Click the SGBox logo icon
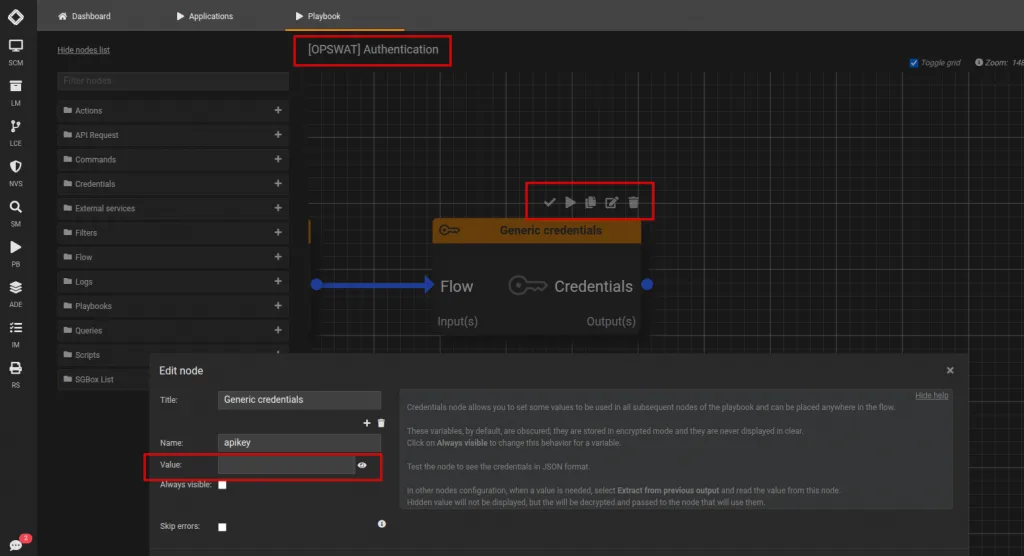This screenshot has height=556, width=1024. (x=16, y=16)
